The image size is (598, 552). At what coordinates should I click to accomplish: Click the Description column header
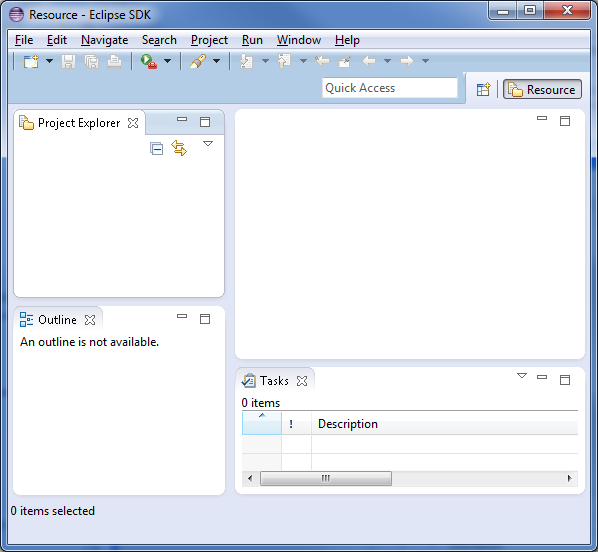point(444,423)
